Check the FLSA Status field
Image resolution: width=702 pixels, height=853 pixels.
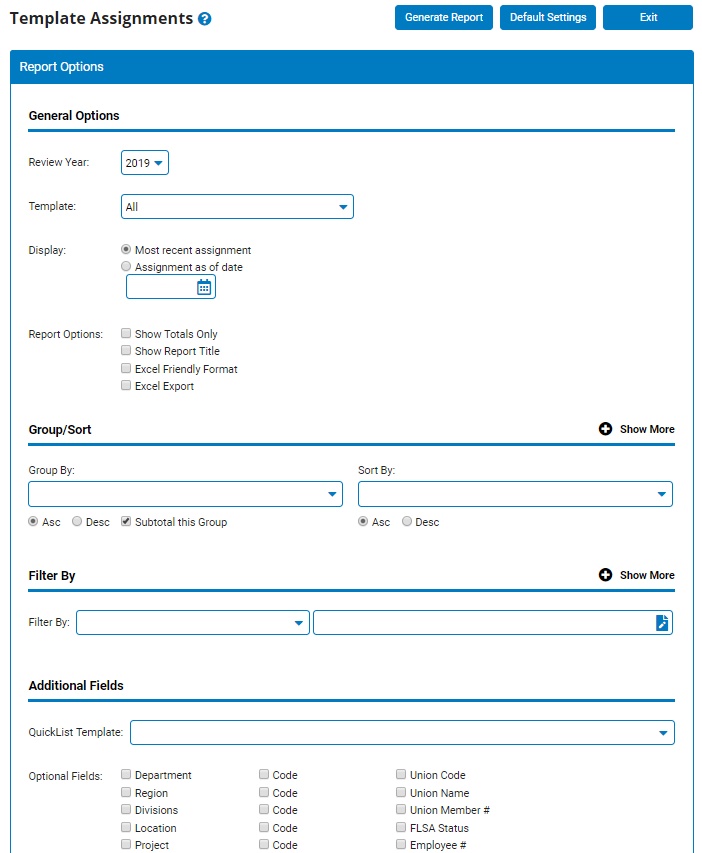tap(401, 827)
